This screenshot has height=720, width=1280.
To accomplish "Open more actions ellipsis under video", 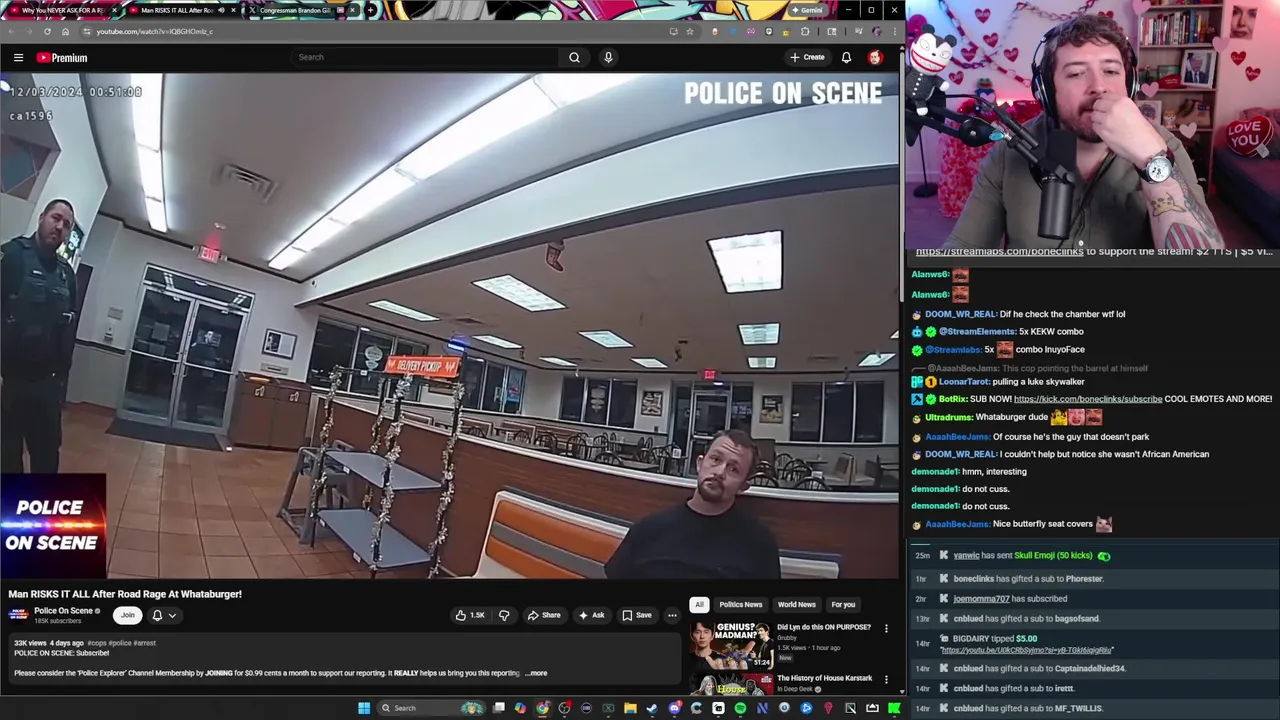I will click(673, 615).
